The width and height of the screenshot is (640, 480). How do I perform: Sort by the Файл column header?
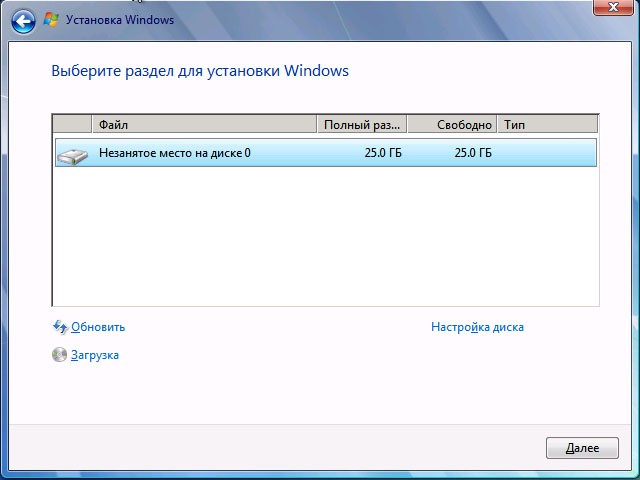click(x=204, y=124)
